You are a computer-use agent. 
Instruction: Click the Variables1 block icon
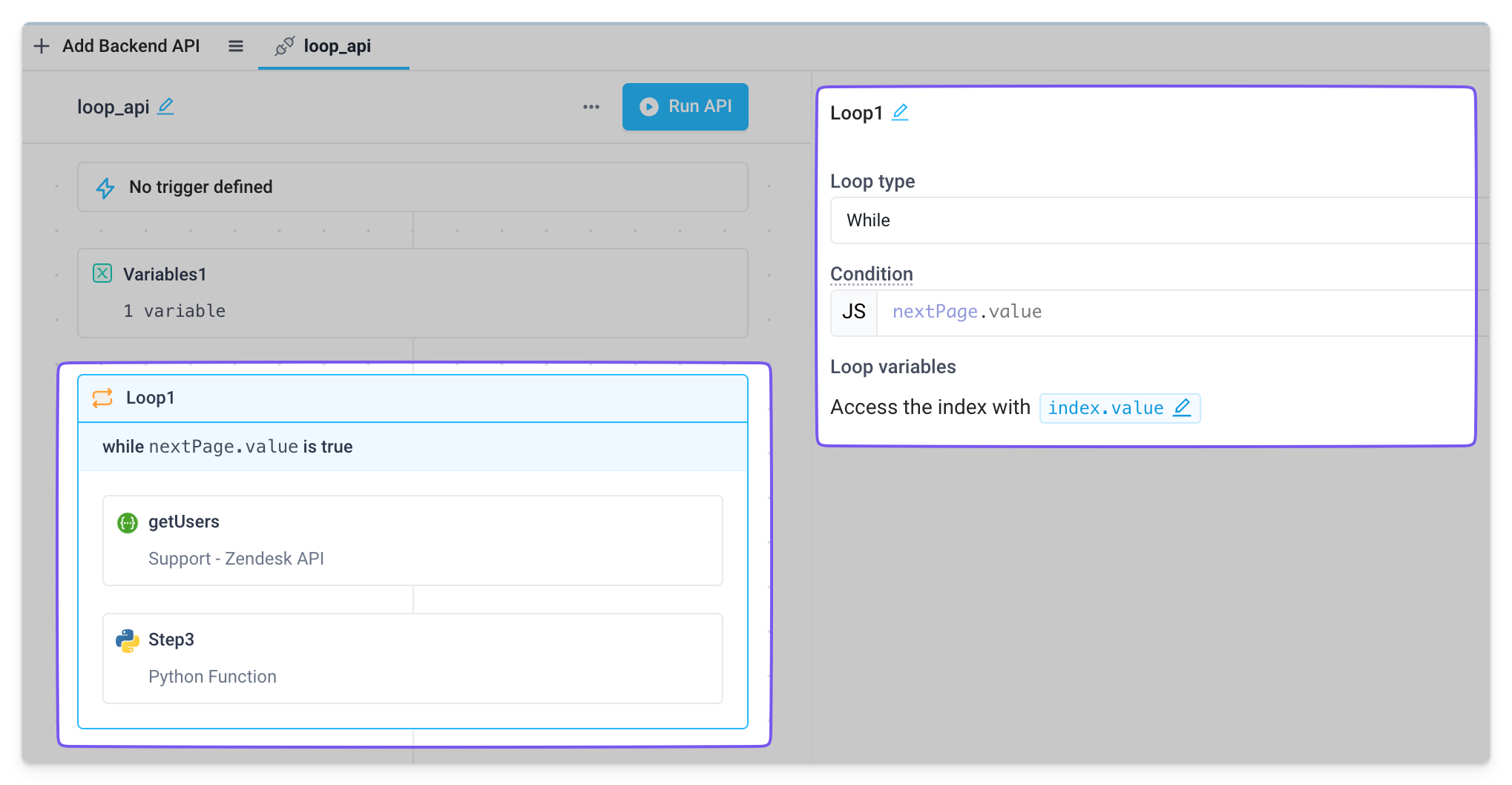click(102, 274)
